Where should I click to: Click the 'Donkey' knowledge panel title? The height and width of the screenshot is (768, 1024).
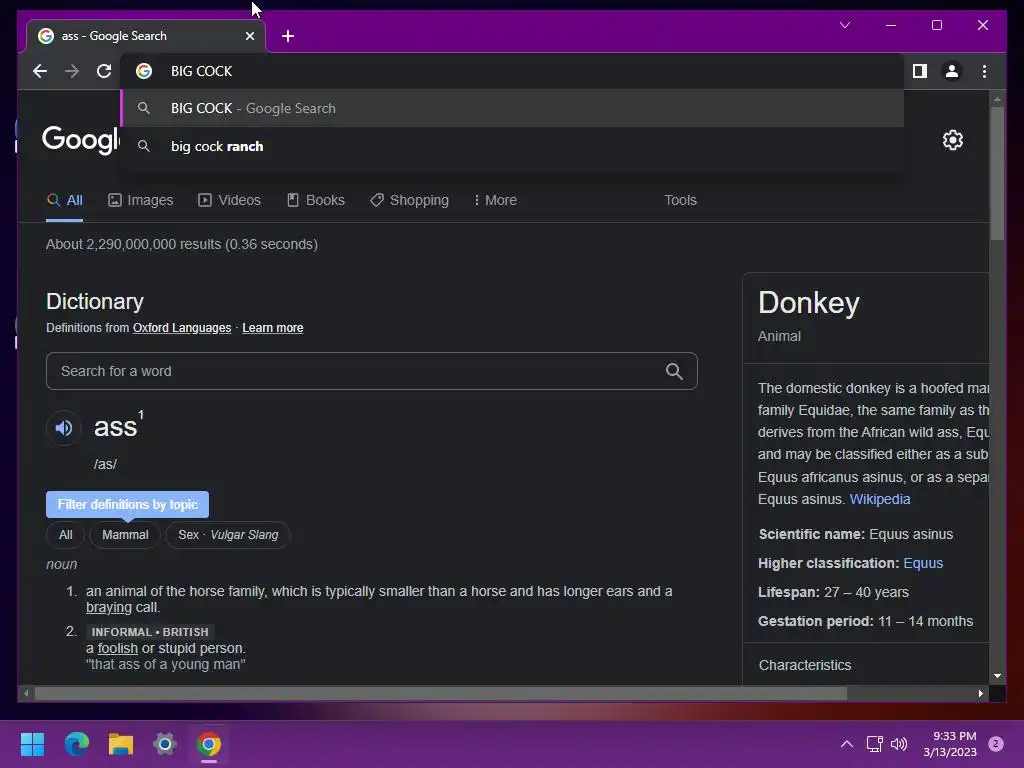pos(808,303)
